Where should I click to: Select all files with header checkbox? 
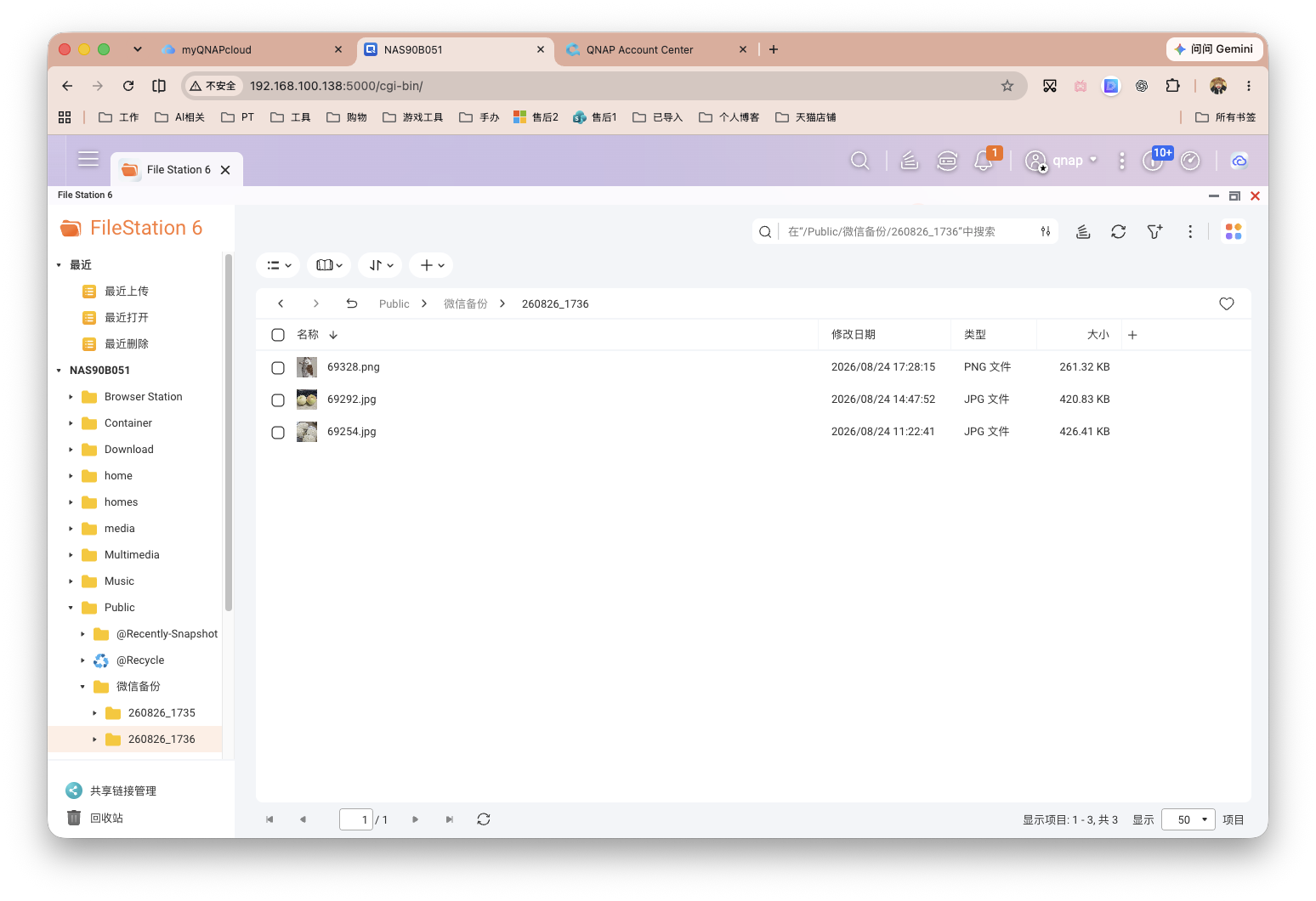tap(278, 335)
